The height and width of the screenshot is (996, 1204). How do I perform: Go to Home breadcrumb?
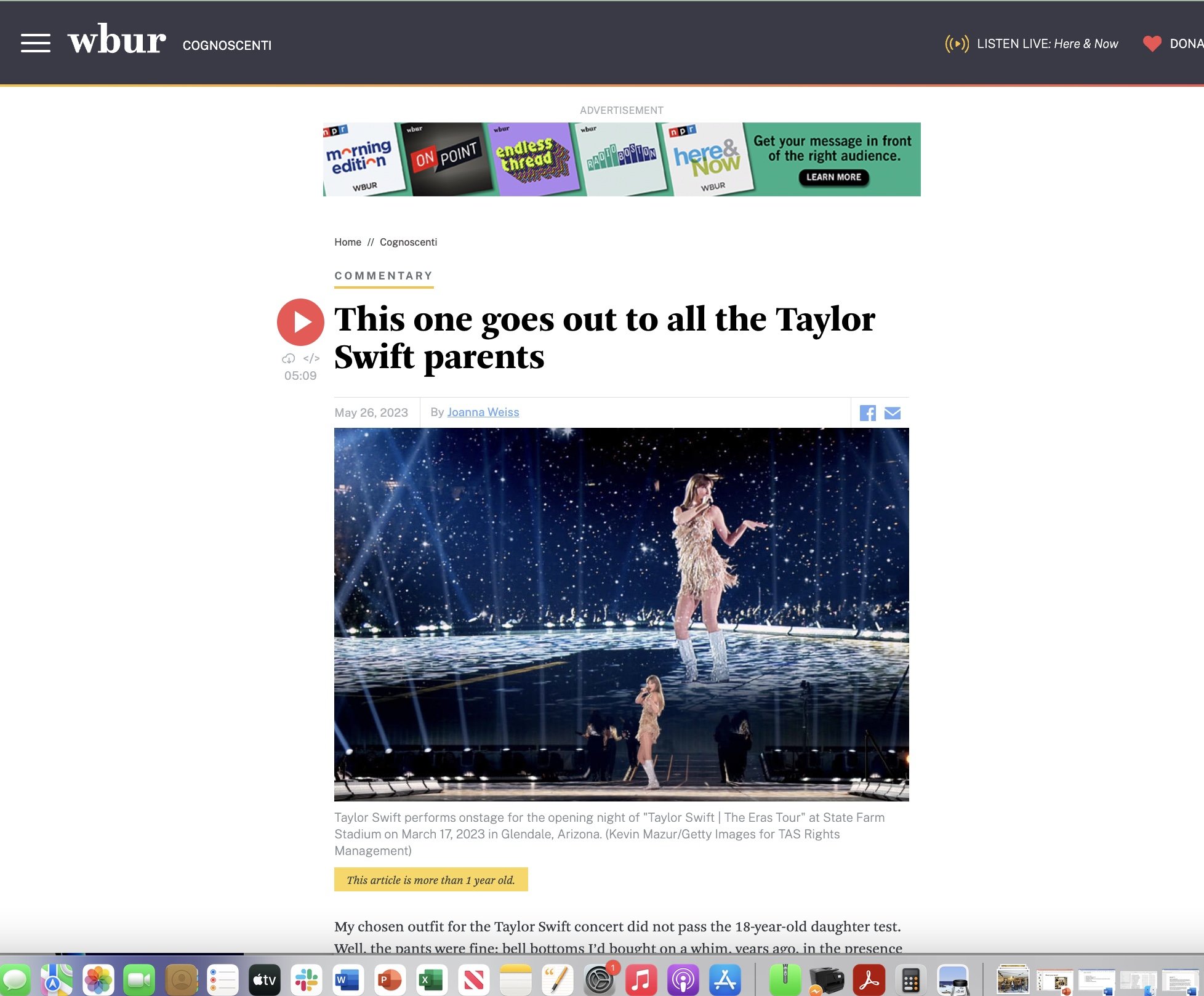pyautogui.click(x=348, y=242)
